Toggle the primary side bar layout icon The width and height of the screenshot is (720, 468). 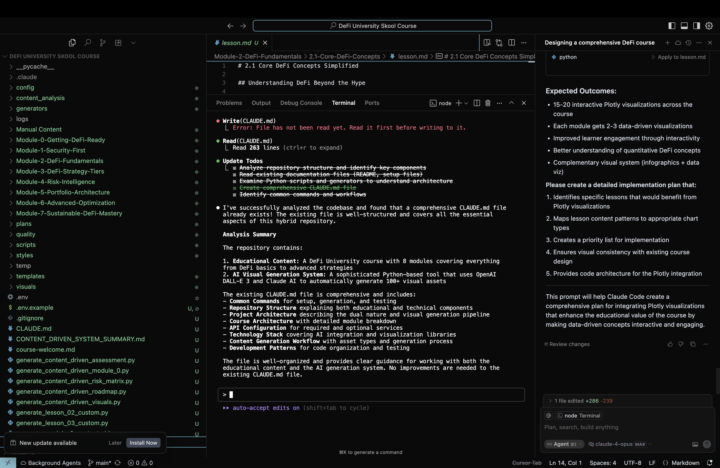click(672, 26)
